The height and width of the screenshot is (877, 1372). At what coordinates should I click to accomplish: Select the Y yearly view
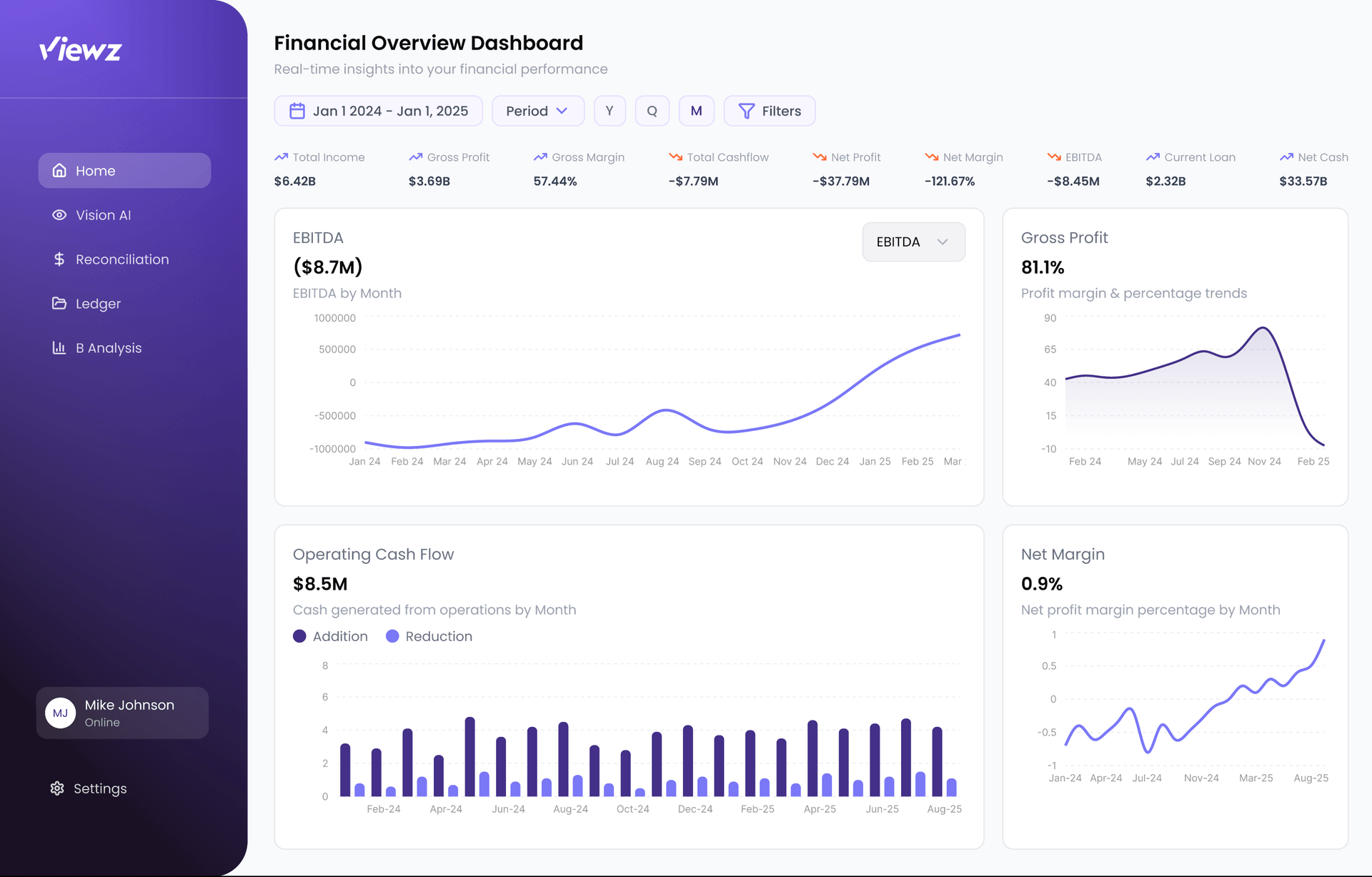click(x=610, y=111)
